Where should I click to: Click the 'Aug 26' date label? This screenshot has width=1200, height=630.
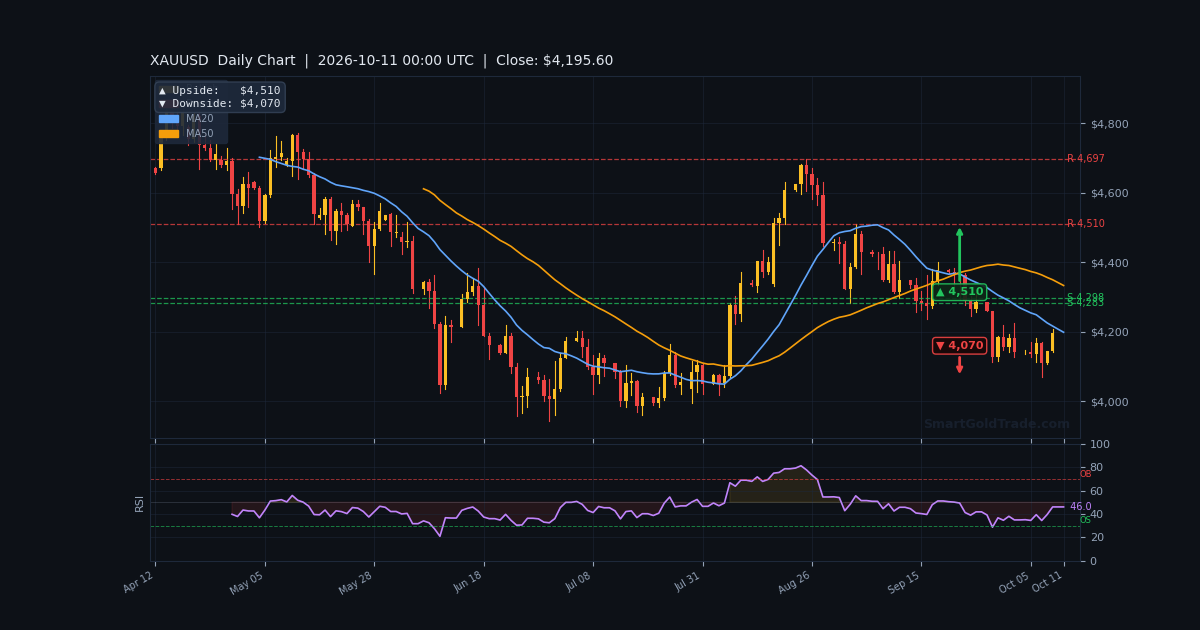tap(795, 581)
